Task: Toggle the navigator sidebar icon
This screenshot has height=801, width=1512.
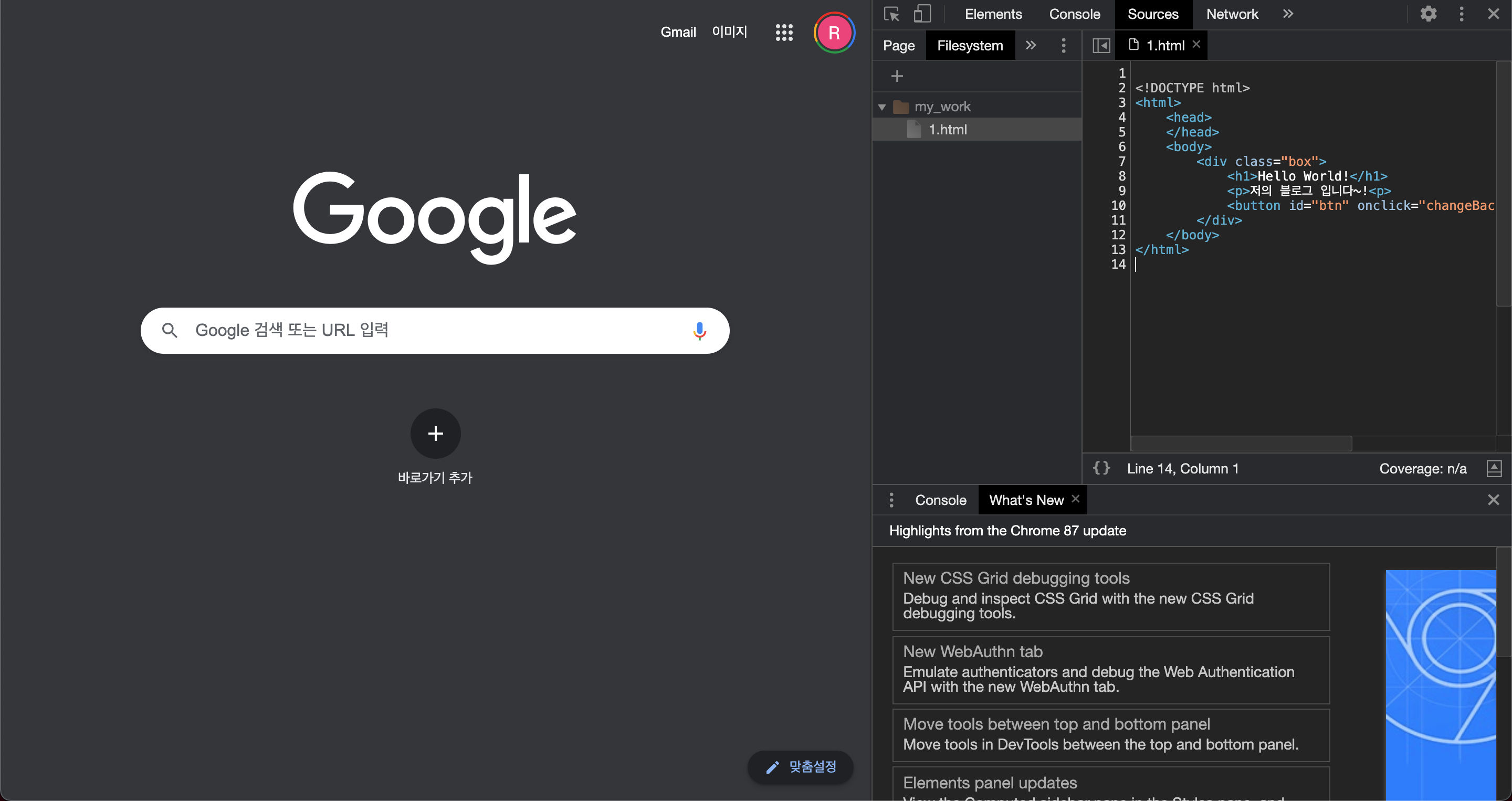Action: [1101, 45]
